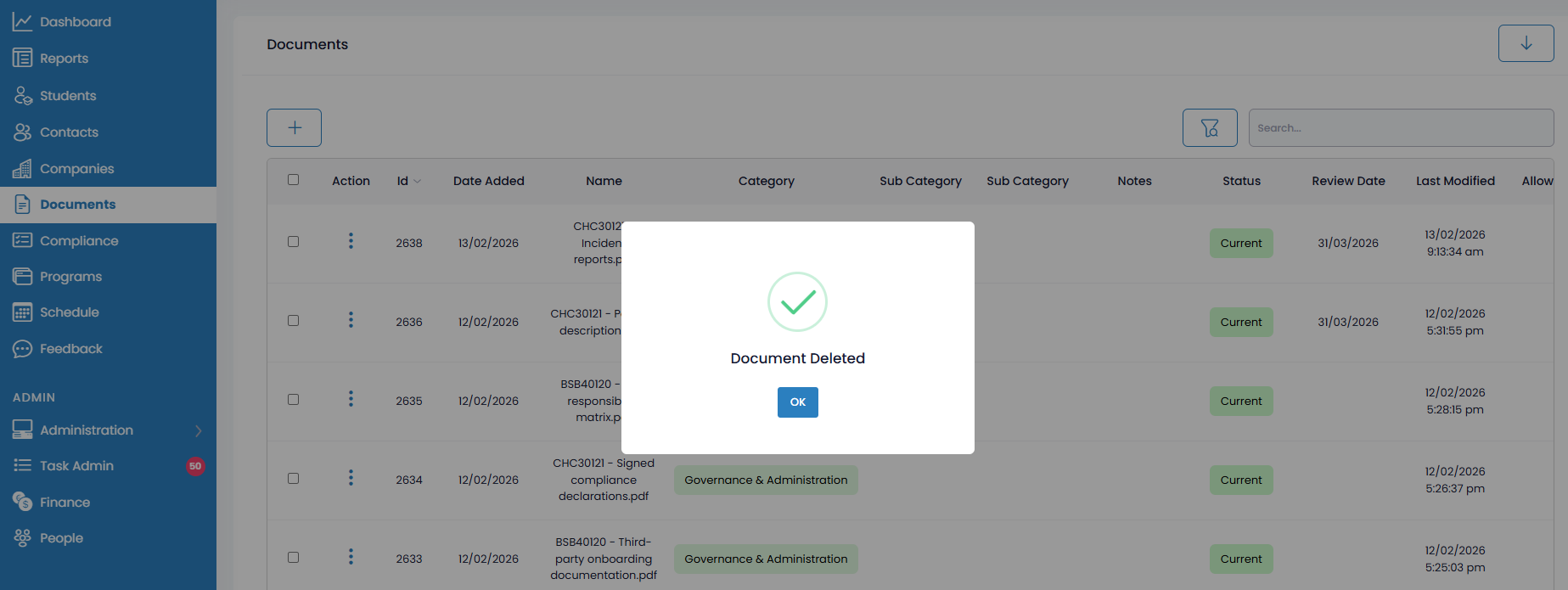Check the box for document 2636

[x=294, y=321]
